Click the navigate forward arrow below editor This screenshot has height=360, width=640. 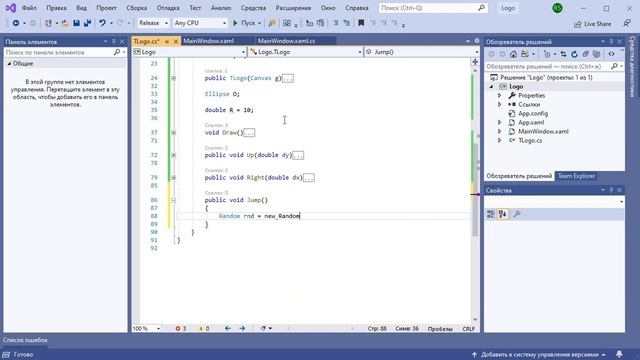click(242, 328)
